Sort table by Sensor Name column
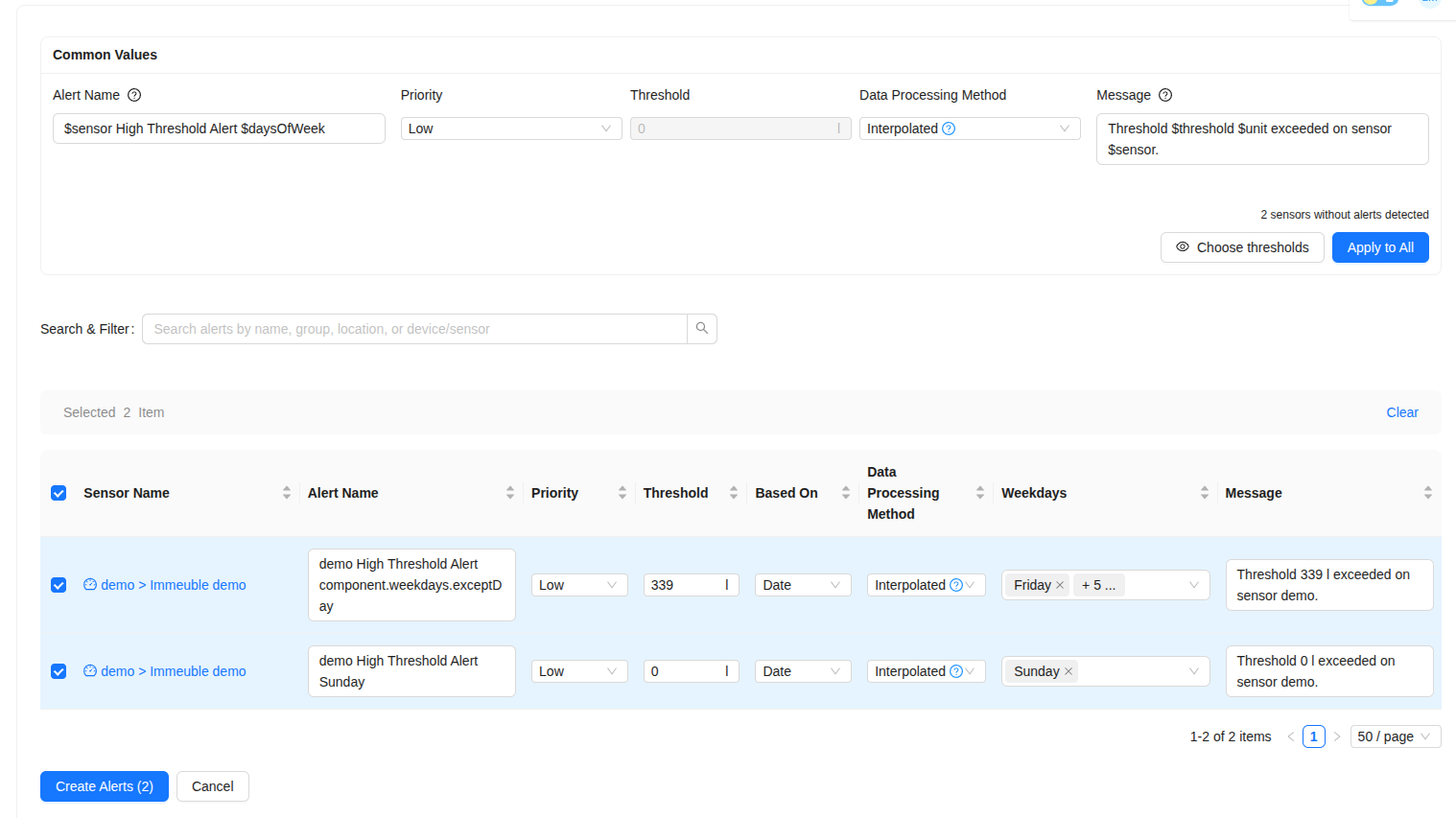 (x=286, y=493)
